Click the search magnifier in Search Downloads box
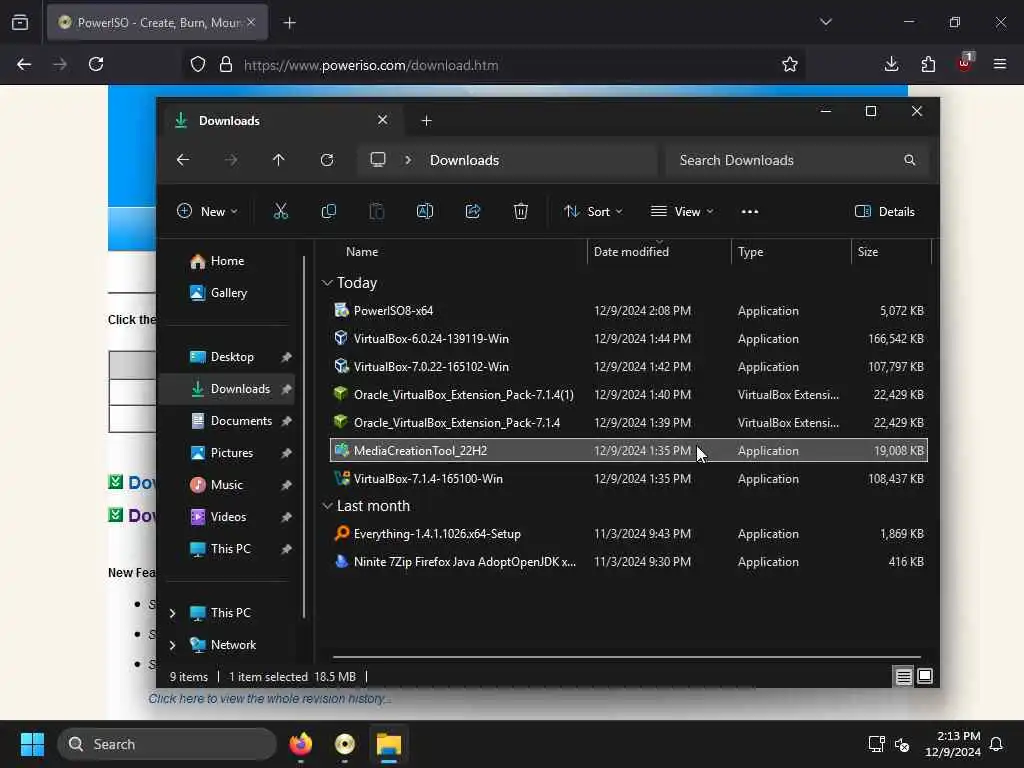 pos(909,160)
